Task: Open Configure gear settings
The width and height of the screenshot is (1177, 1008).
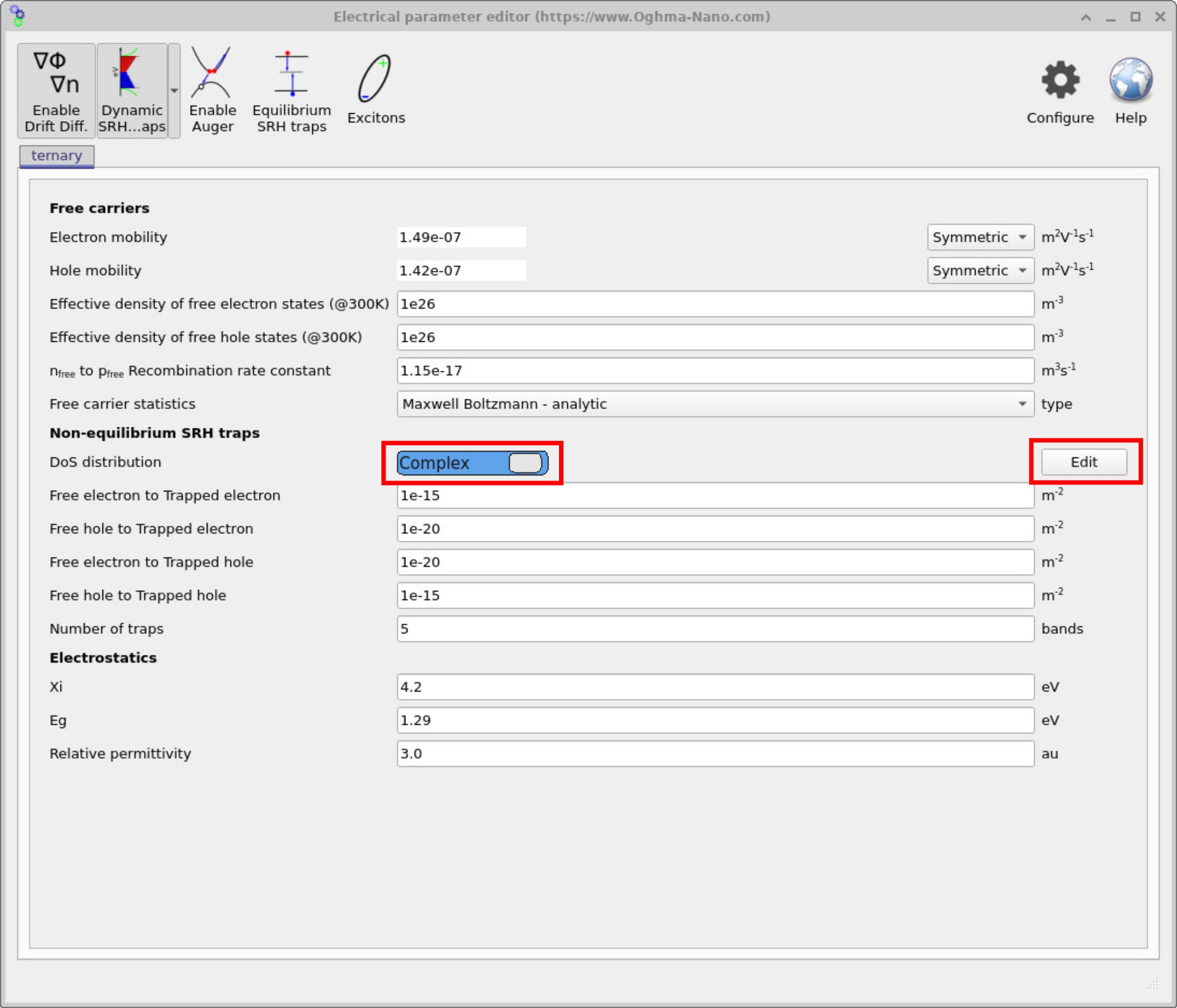Action: click(x=1059, y=91)
